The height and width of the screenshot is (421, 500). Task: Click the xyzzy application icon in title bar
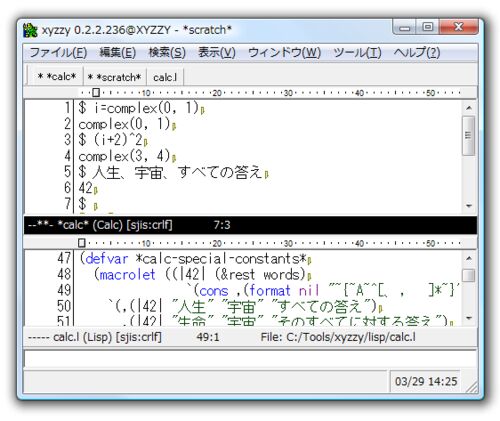tap(30, 30)
